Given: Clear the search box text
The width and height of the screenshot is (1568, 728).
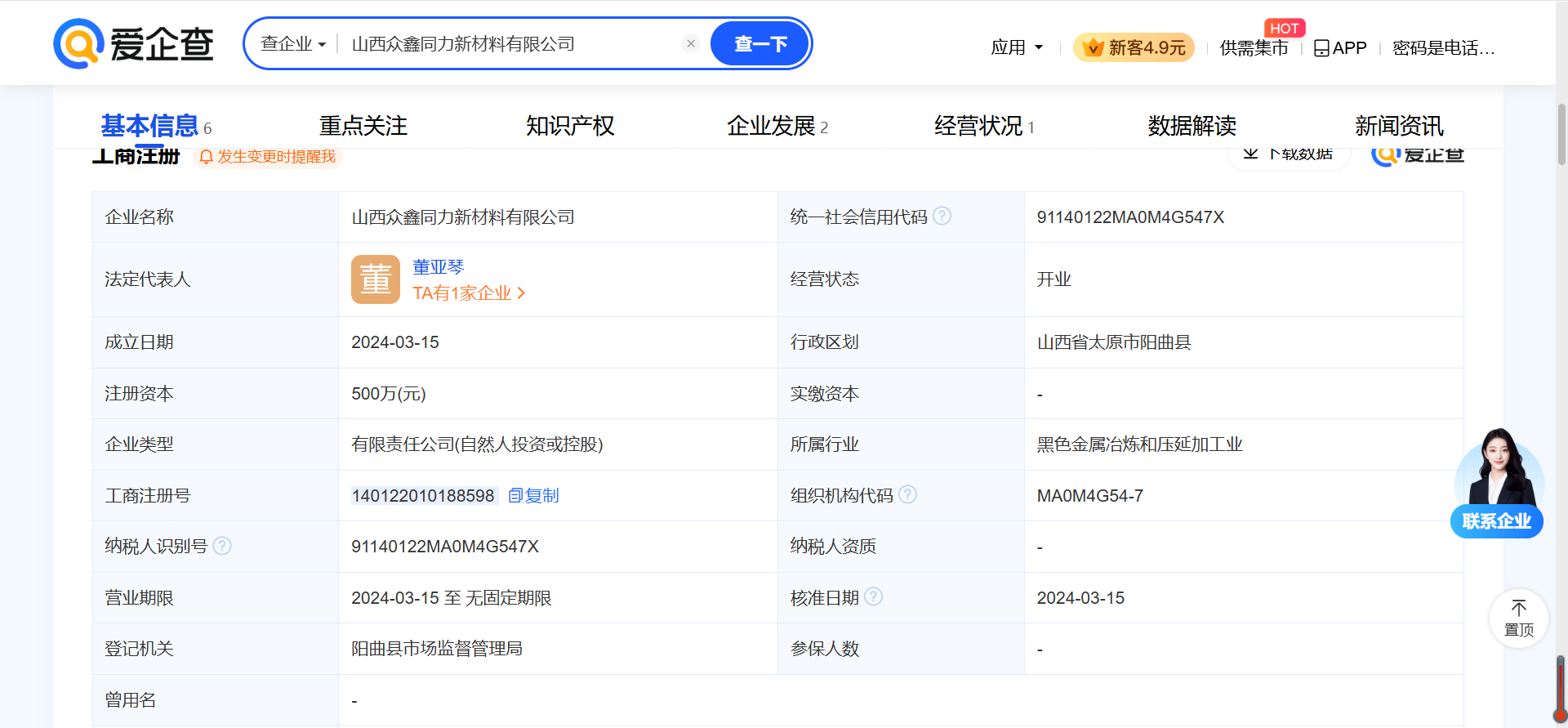Looking at the screenshot, I should point(691,43).
